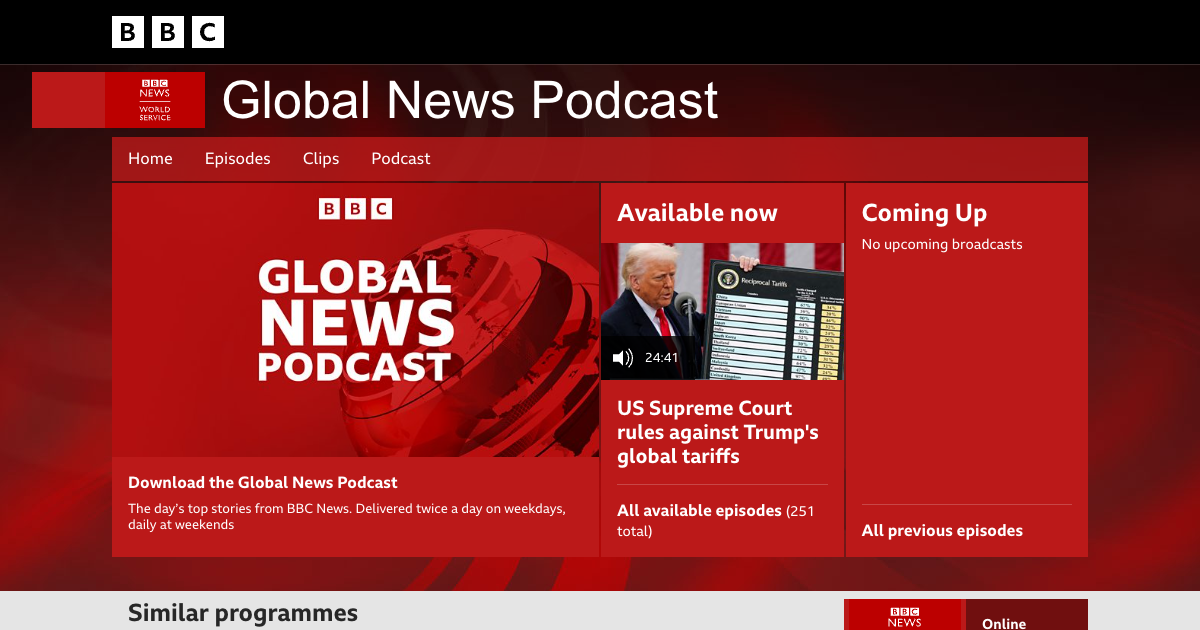Viewport: 1200px width, 630px height.
Task: View all available episodes link
Action: pos(717,520)
